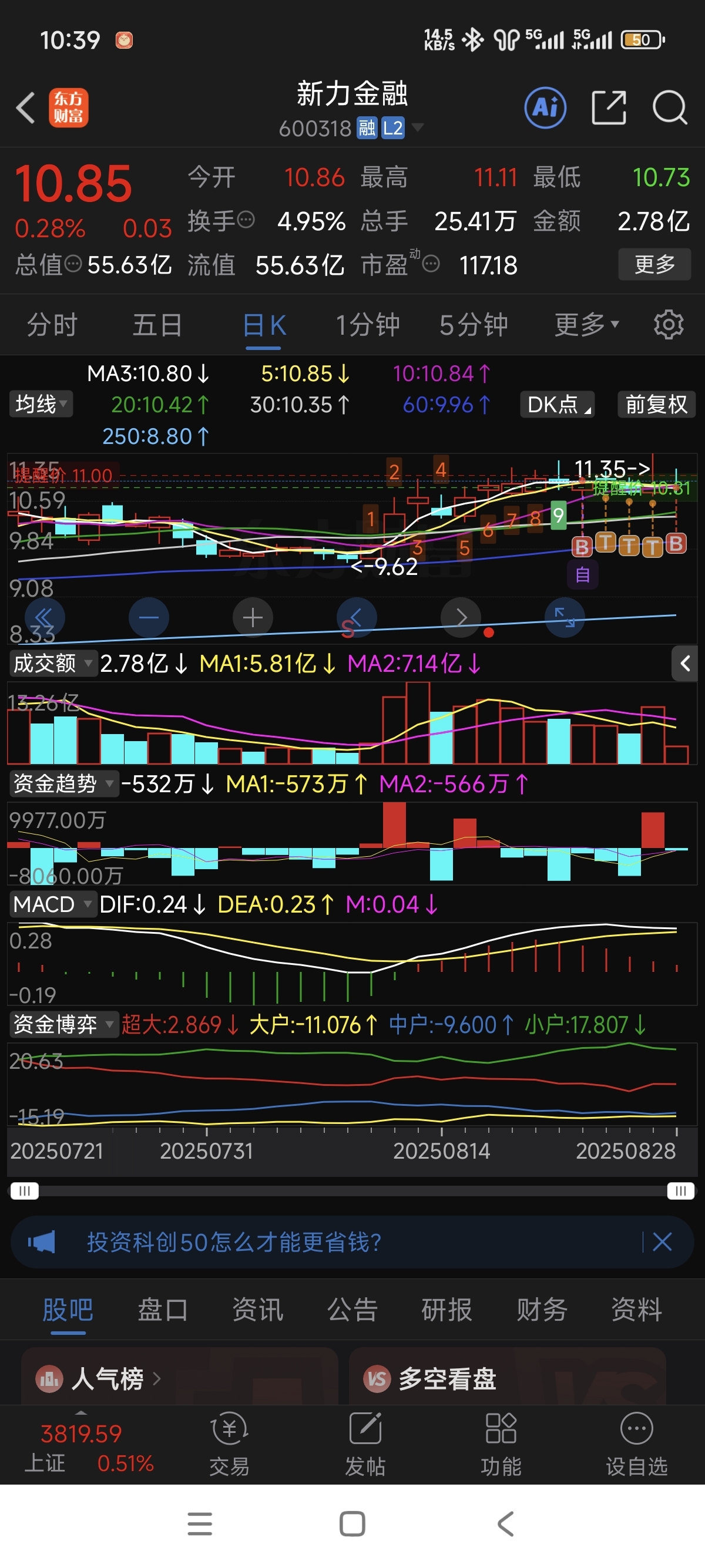Grab right handle of date range slider
705x1568 pixels.
click(681, 1190)
